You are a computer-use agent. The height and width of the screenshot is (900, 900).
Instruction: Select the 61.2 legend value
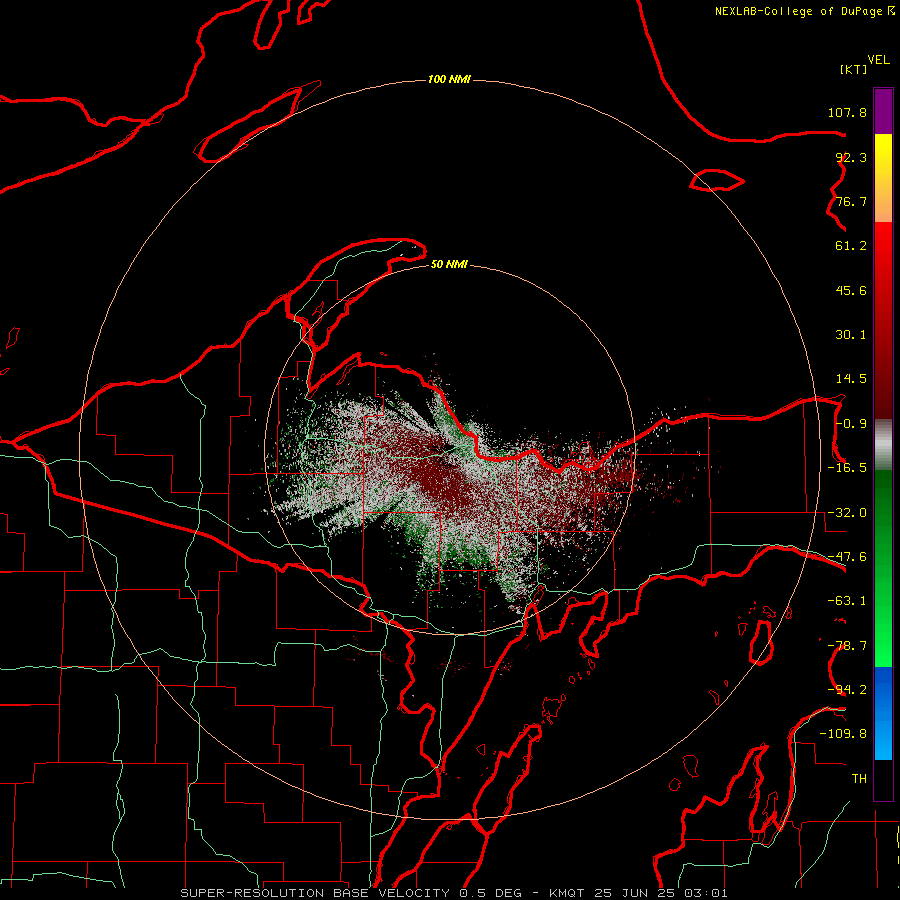pyautogui.click(x=851, y=246)
